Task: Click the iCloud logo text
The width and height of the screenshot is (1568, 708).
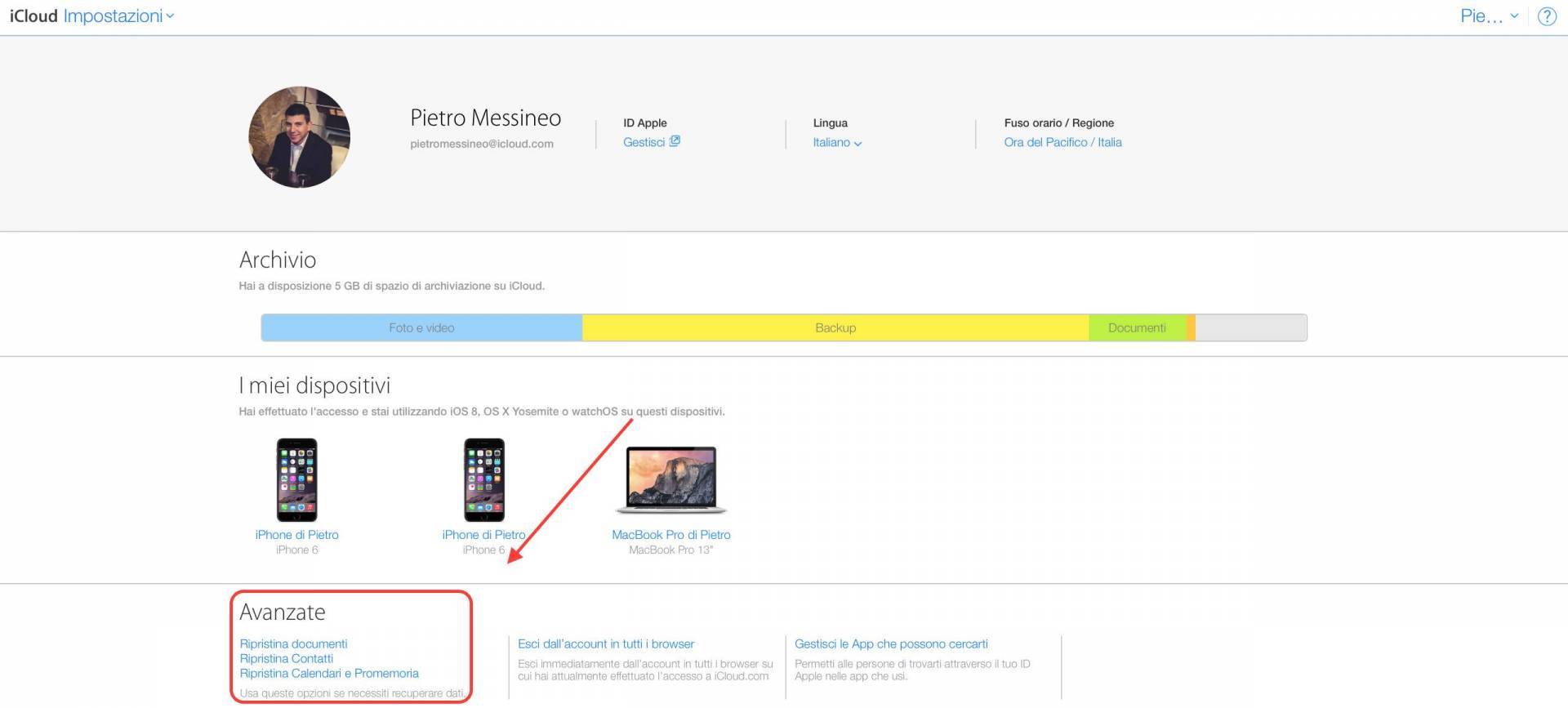Action: pyautogui.click(x=33, y=16)
